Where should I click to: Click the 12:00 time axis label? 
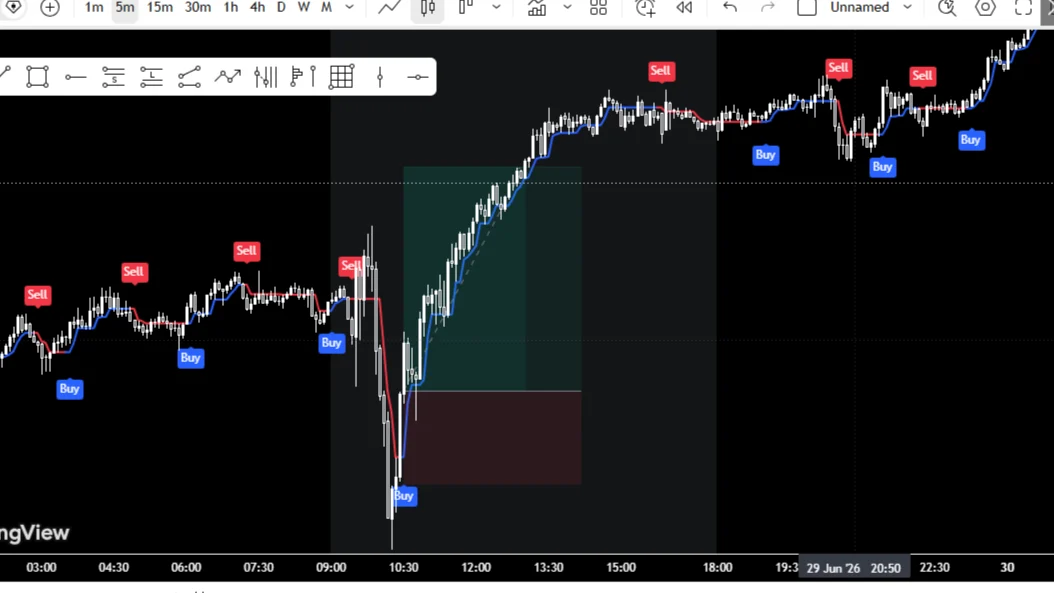[x=476, y=568]
